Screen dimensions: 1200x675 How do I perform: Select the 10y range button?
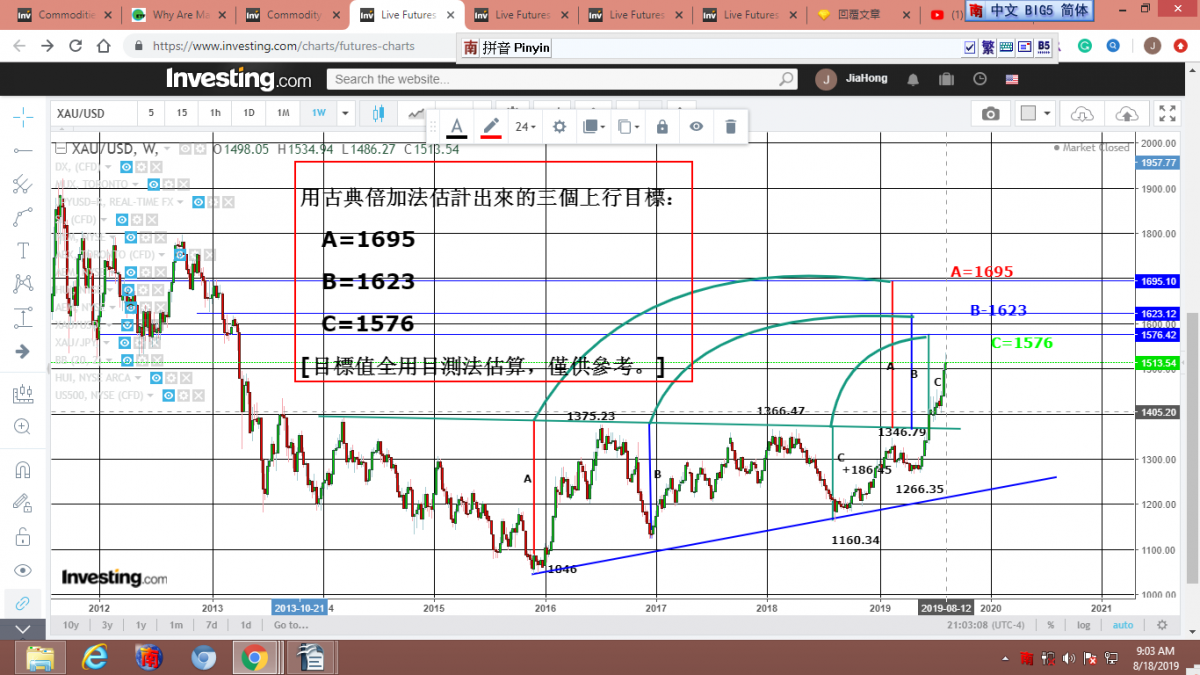tap(71, 625)
